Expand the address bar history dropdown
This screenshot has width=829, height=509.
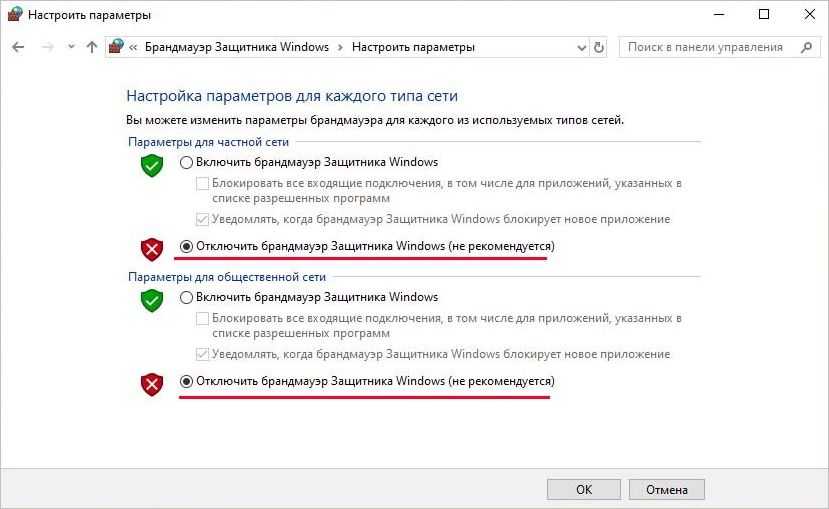coord(582,47)
